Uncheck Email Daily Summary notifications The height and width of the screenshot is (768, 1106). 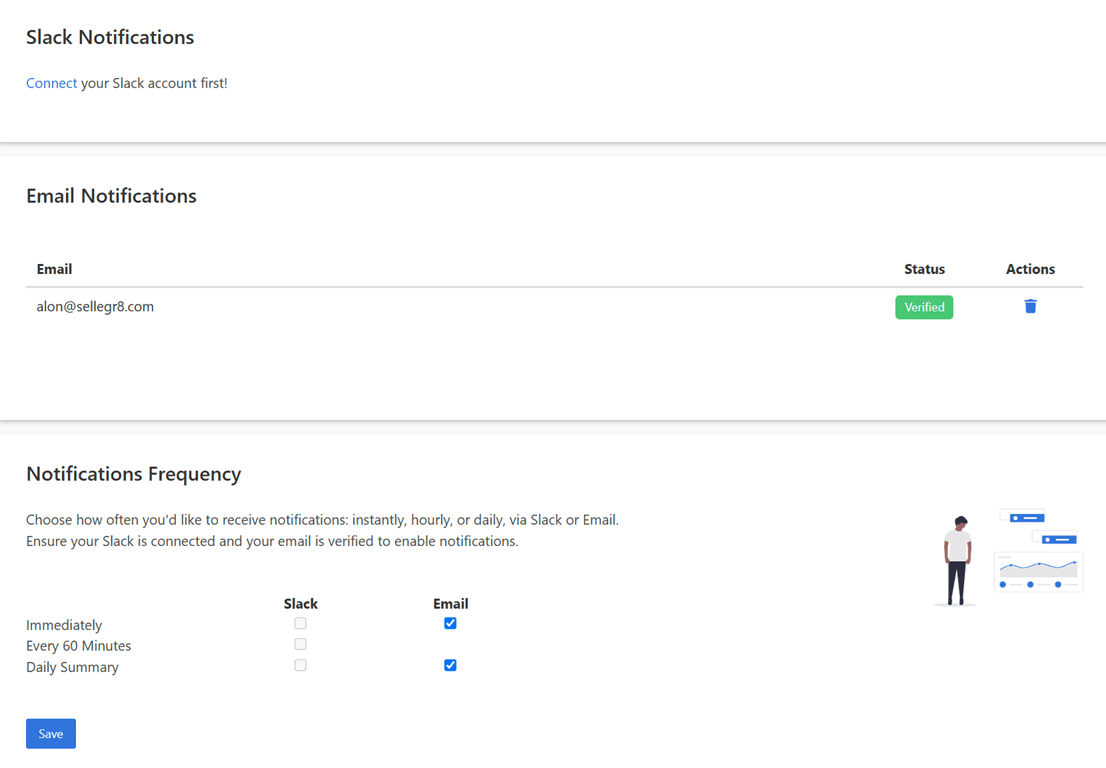click(450, 665)
